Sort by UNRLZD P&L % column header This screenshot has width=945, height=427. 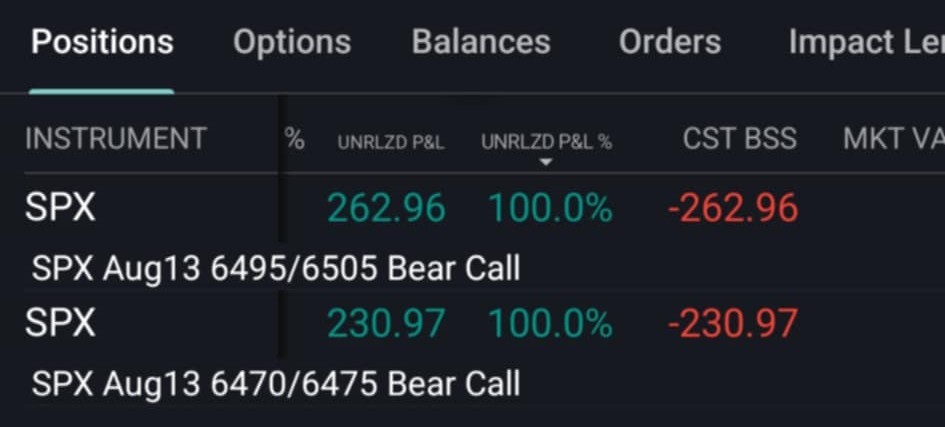click(547, 142)
